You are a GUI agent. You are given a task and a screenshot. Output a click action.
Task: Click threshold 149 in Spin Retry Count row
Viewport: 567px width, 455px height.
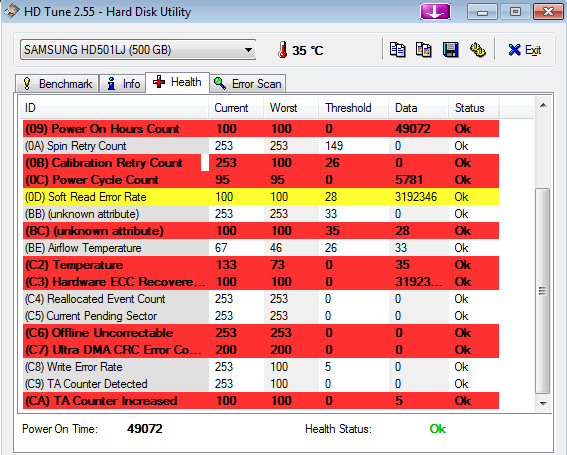pyautogui.click(x=334, y=146)
